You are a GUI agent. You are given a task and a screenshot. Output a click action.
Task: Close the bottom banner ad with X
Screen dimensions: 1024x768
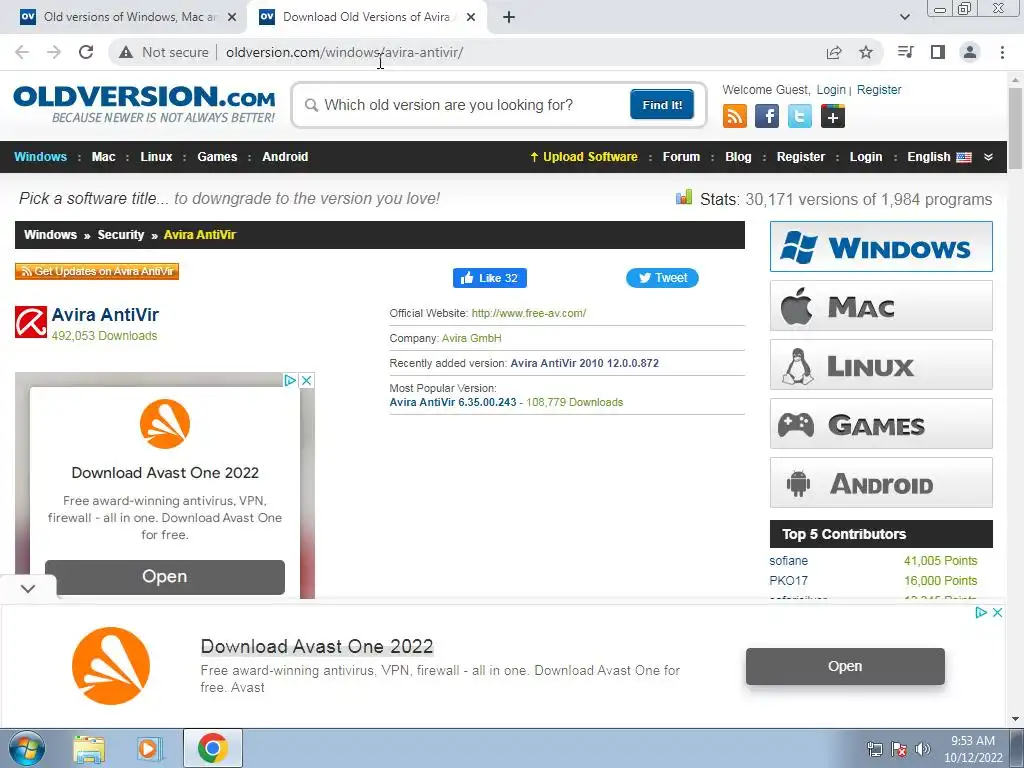point(997,613)
